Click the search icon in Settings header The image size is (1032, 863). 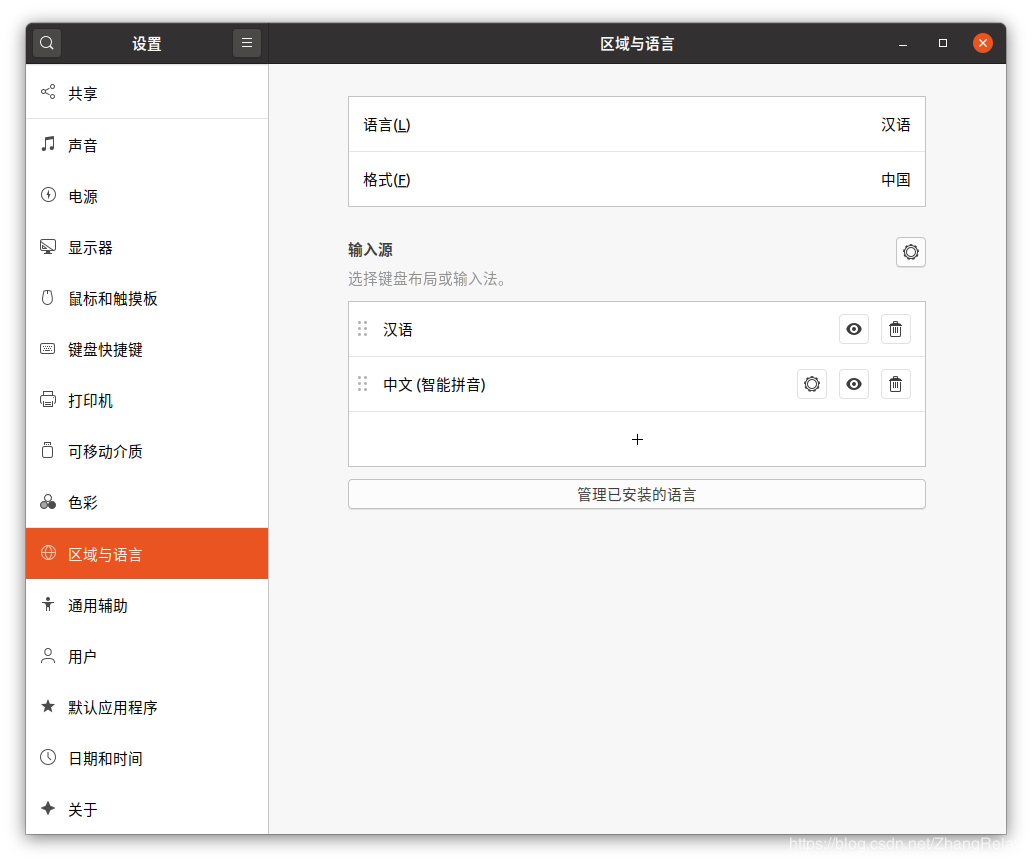[47, 43]
